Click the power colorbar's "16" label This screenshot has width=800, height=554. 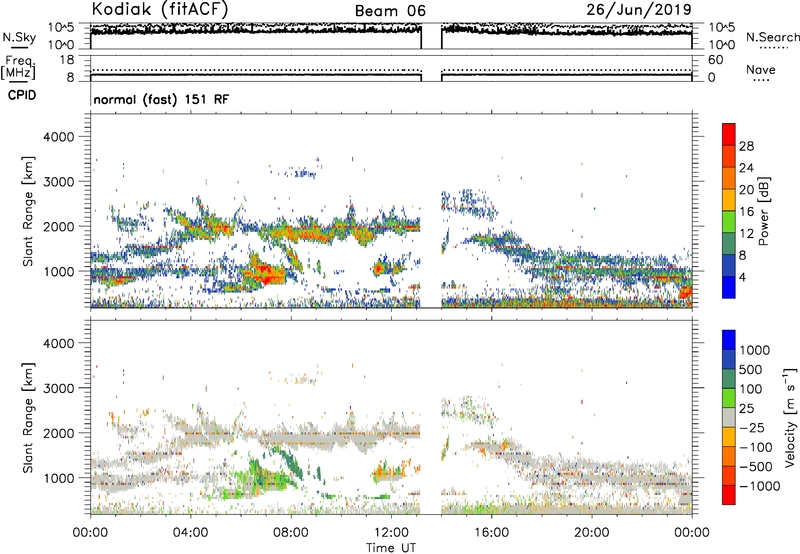(746, 212)
